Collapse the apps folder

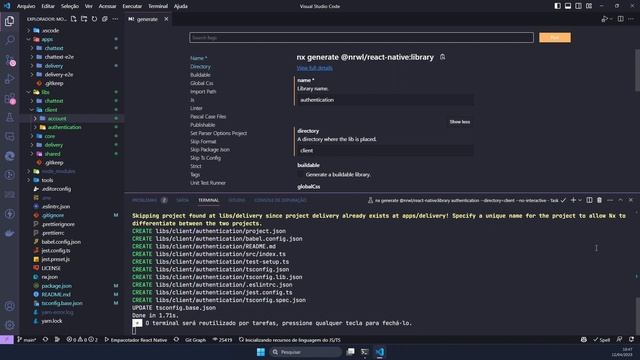click(x=29, y=40)
